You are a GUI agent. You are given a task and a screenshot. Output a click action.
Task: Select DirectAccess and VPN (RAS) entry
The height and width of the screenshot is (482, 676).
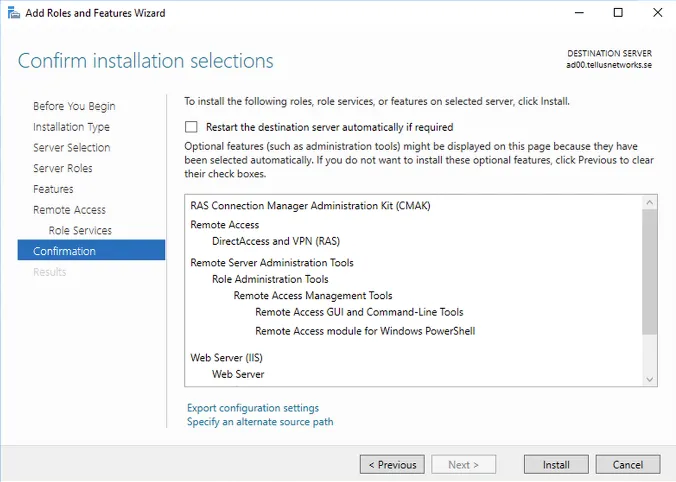point(276,241)
